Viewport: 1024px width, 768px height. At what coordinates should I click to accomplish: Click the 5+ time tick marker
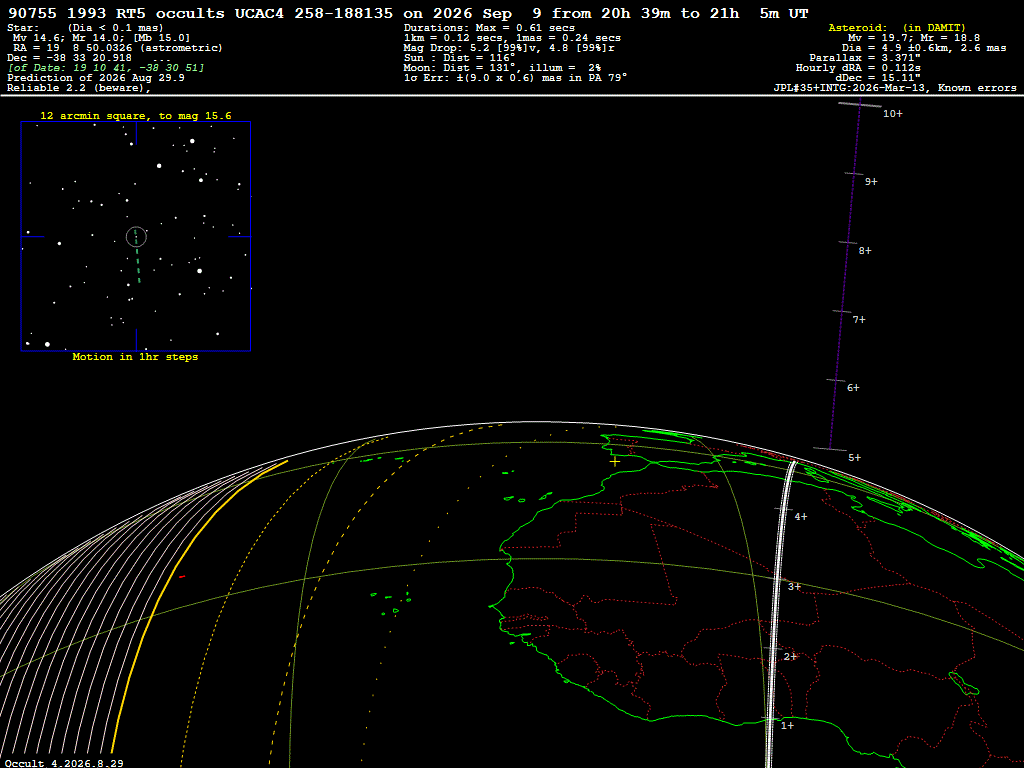(854, 458)
